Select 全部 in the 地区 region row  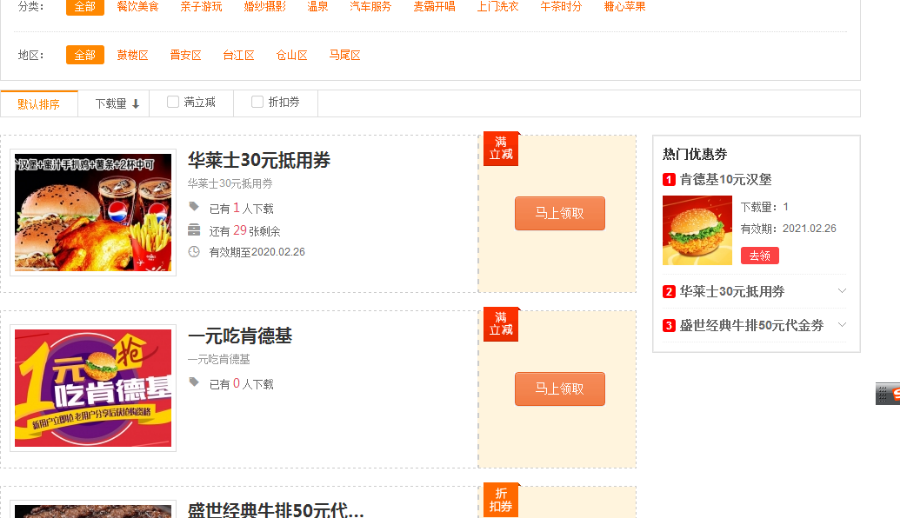85,55
